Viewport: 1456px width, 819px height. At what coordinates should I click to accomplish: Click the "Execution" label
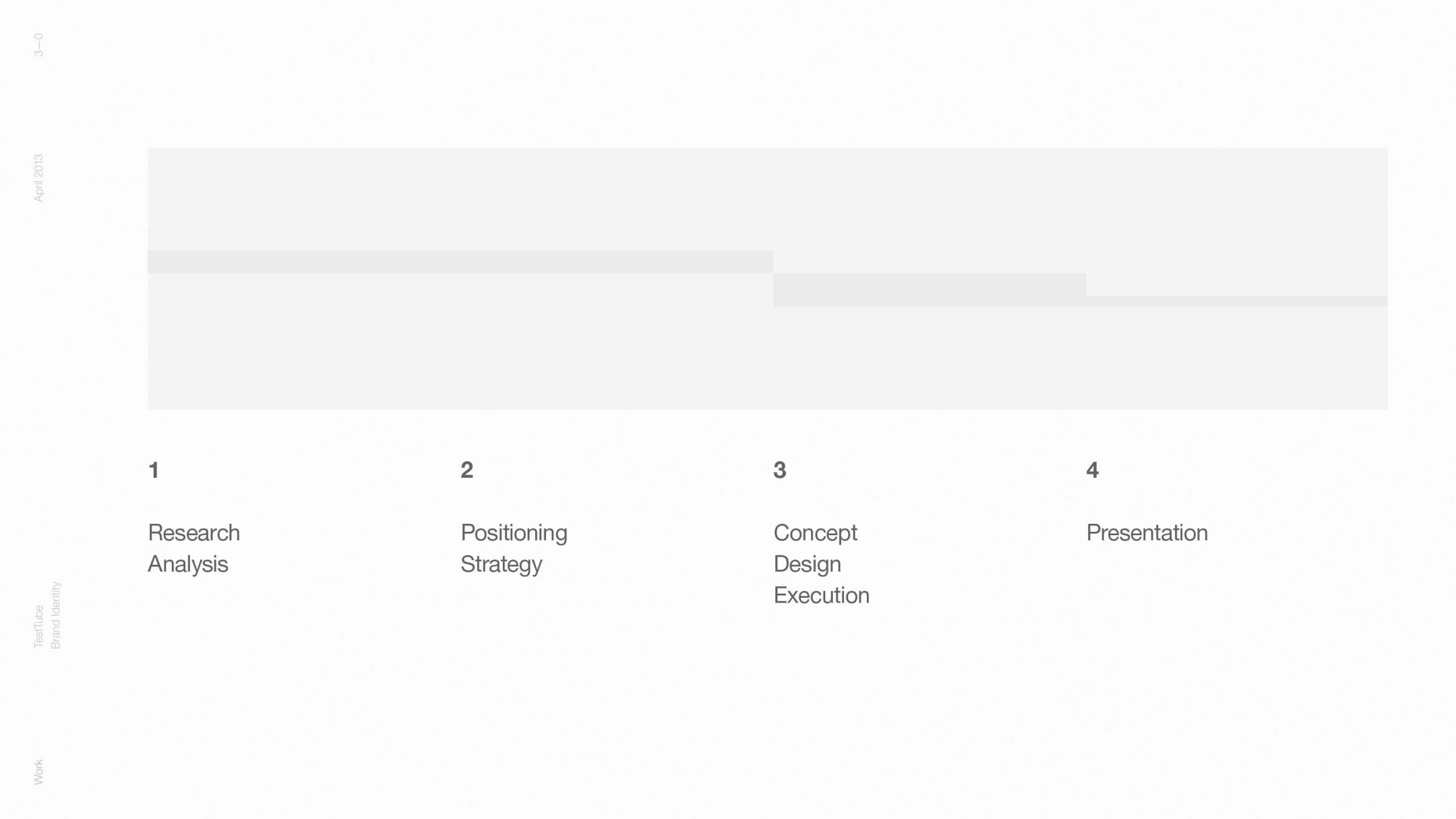tap(821, 595)
